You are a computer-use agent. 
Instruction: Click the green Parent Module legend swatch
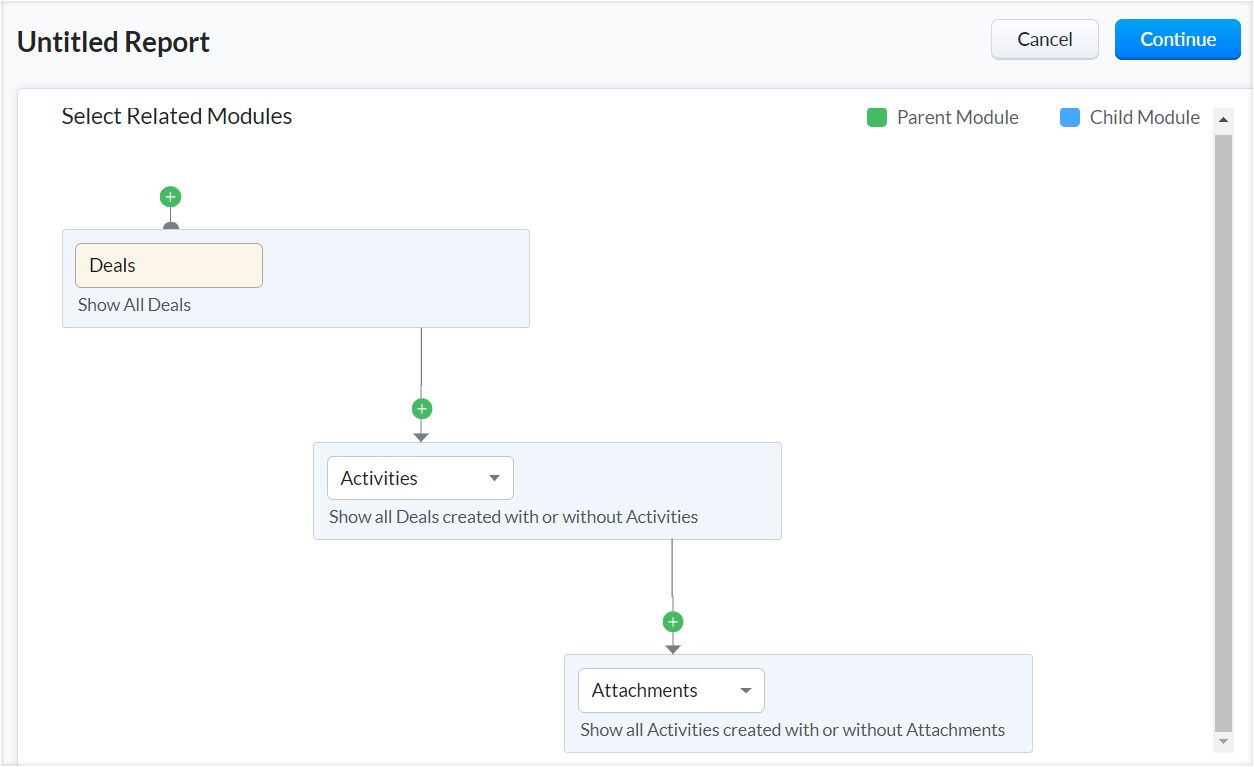pyautogui.click(x=877, y=118)
